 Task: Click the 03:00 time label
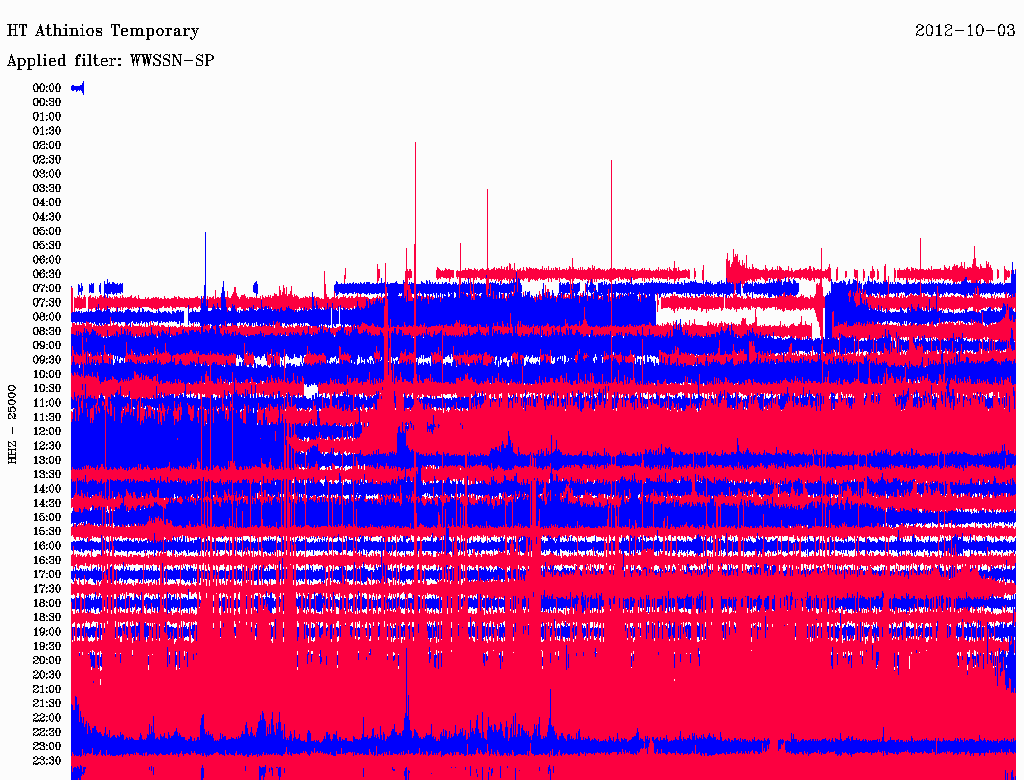pos(47,174)
